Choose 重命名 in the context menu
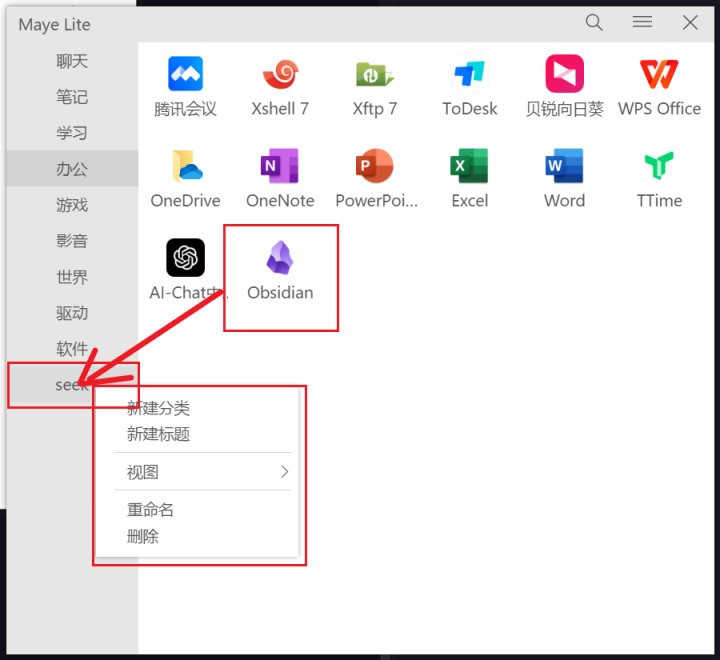Screen dimensions: 720x660 tap(150, 509)
